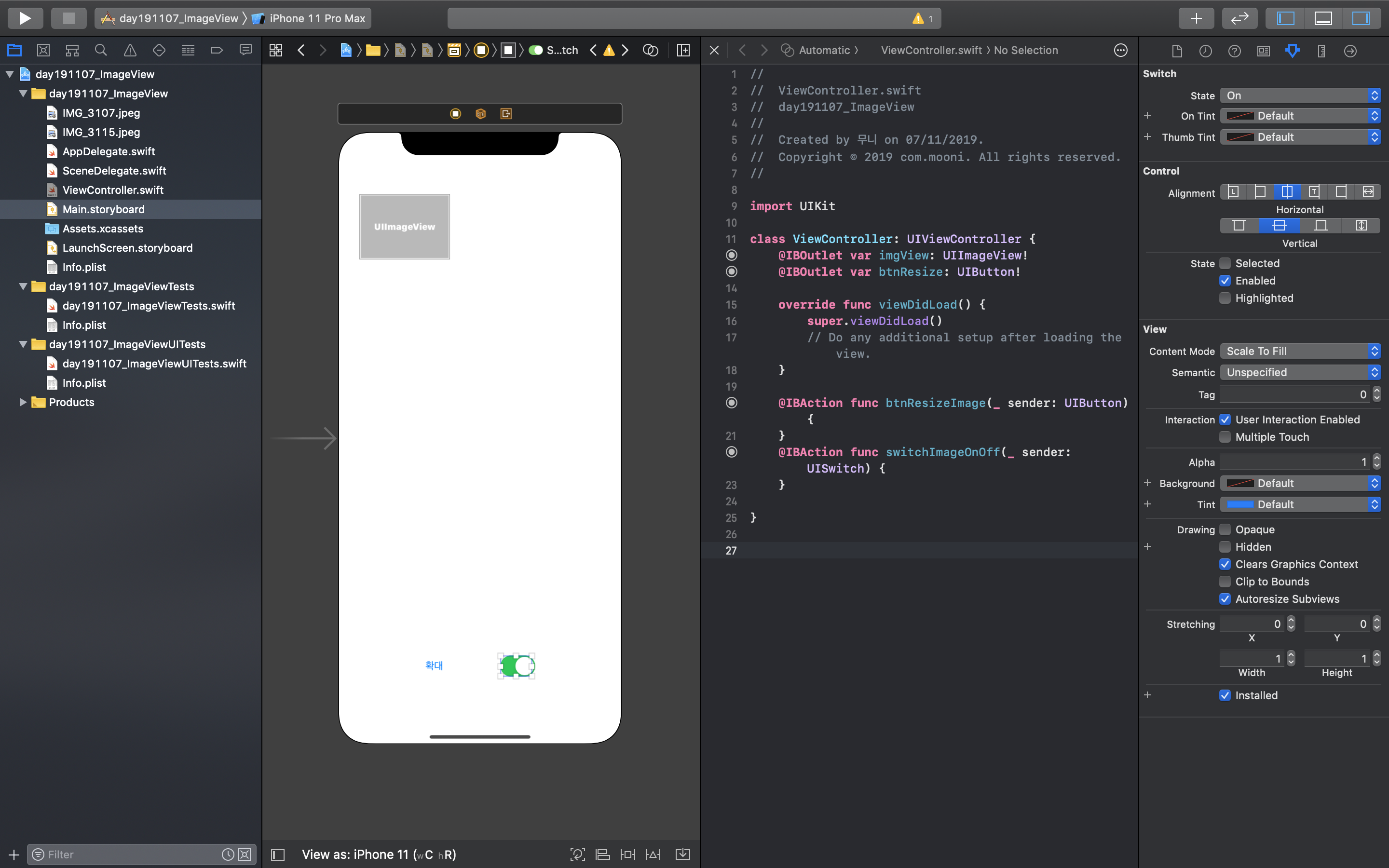Toggle the document outline panel icon
1389x868 pixels.
point(278,854)
